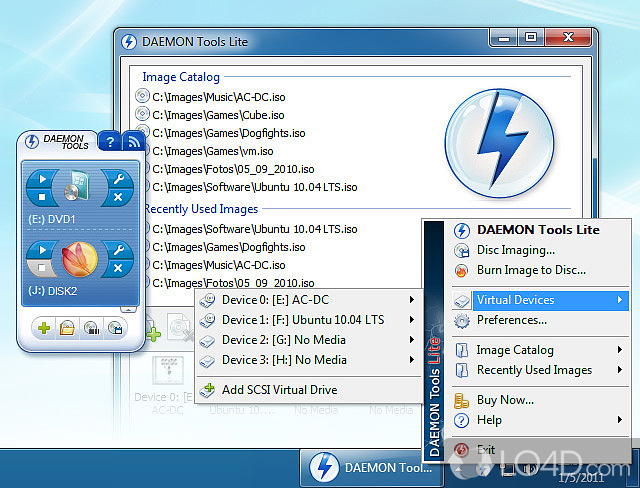Select C:\Images\Games\Cube.iso entry

218,115
